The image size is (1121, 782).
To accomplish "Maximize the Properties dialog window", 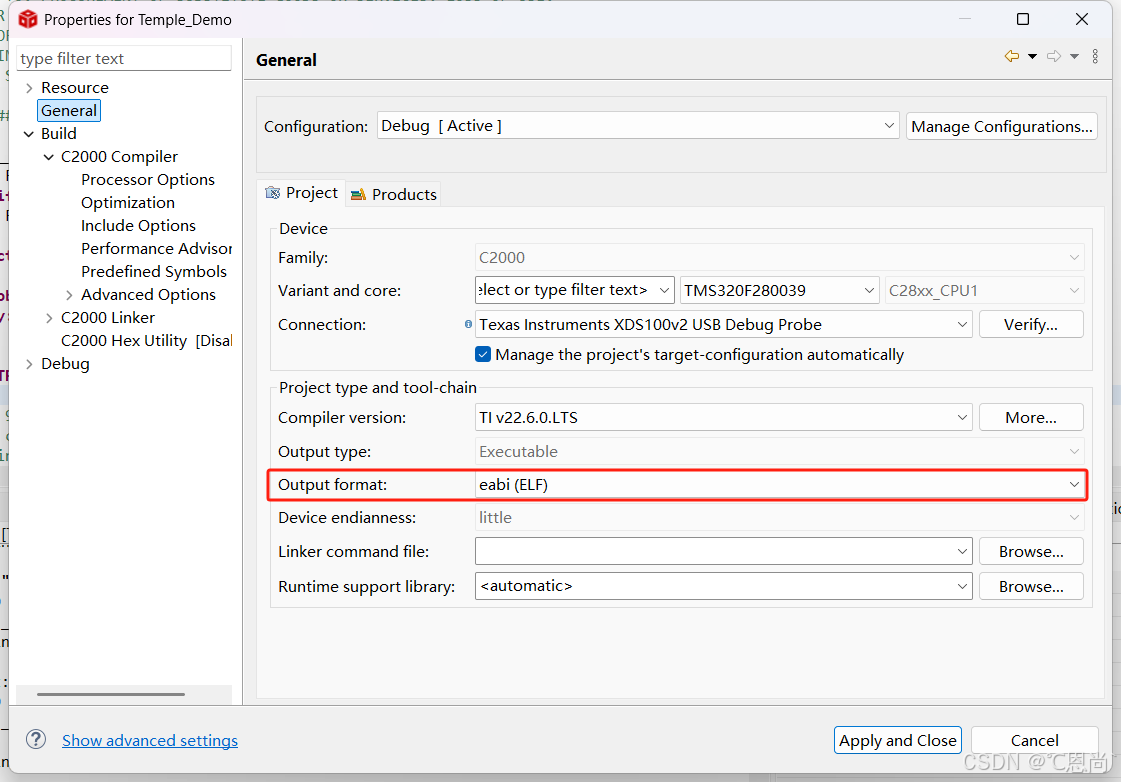I will (x=1023, y=19).
